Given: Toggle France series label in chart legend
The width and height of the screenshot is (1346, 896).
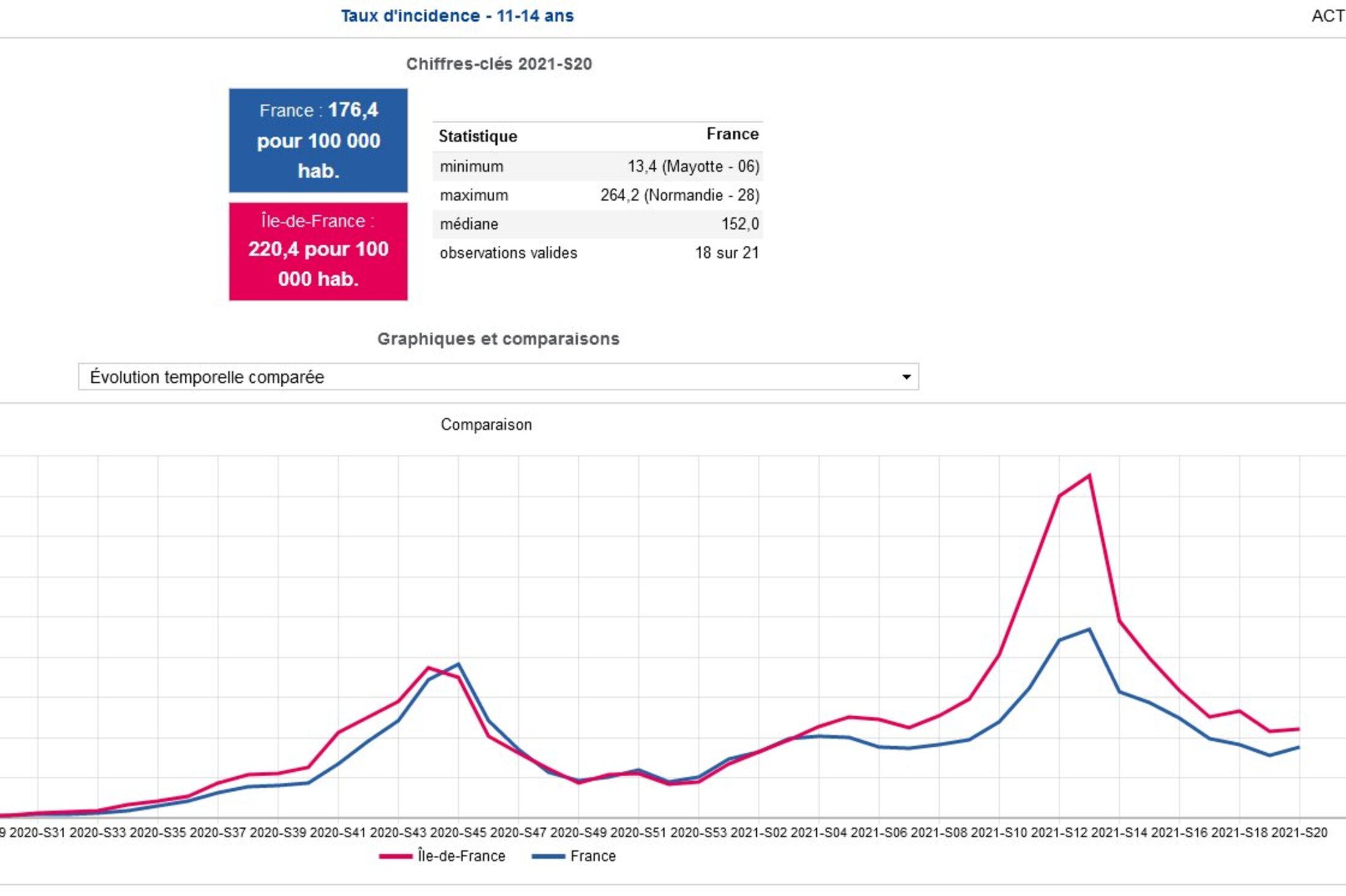Looking at the screenshot, I should (592, 856).
